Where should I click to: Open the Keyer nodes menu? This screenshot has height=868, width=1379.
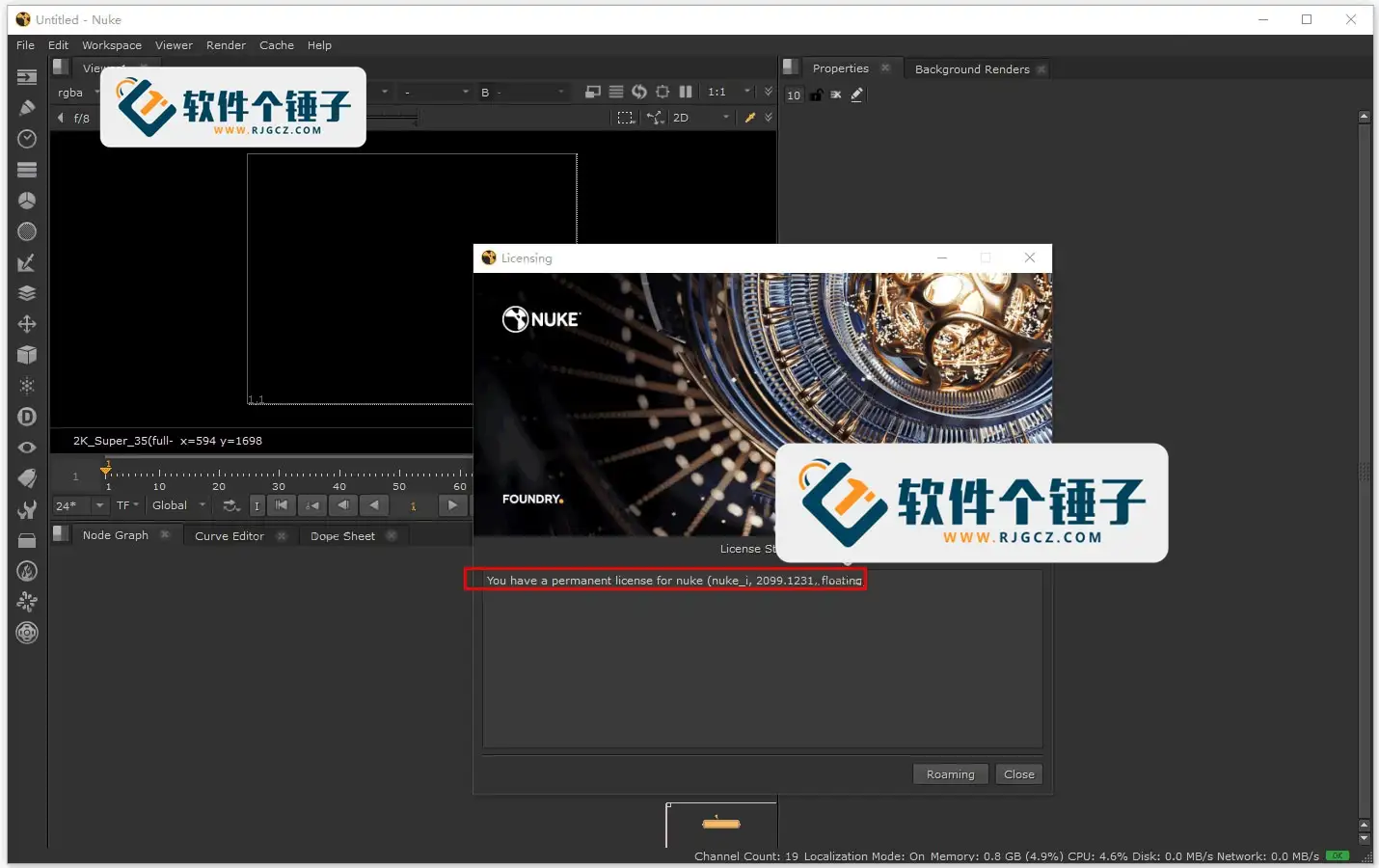(x=27, y=262)
